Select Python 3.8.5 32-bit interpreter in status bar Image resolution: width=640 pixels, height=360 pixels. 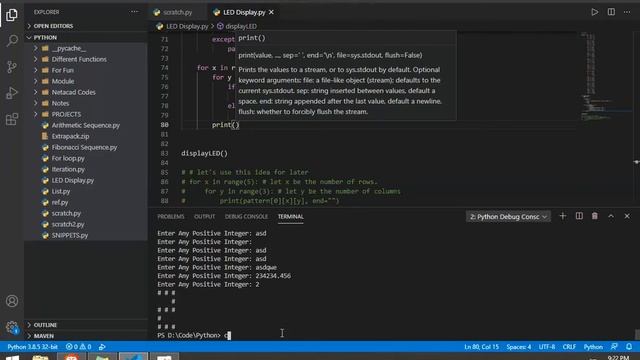point(33,347)
